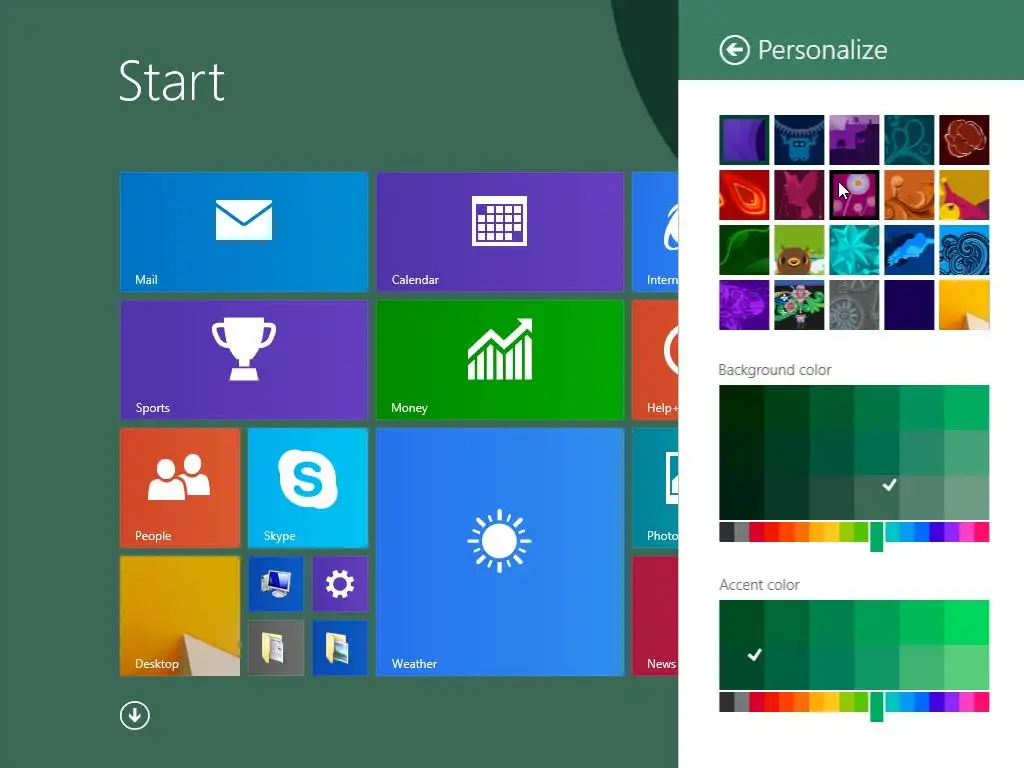Image resolution: width=1024 pixels, height=768 pixels.
Task: Choose the purple castle background pattern
Action: point(854,140)
